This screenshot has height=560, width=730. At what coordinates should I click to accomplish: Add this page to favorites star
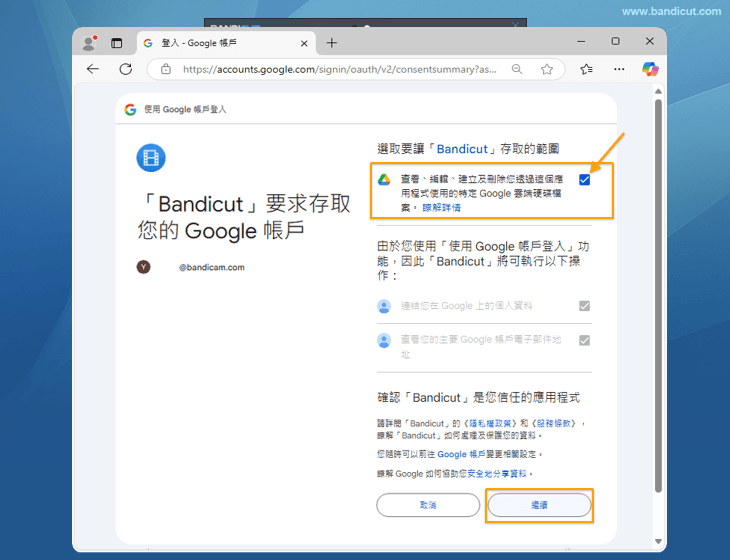[547, 69]
